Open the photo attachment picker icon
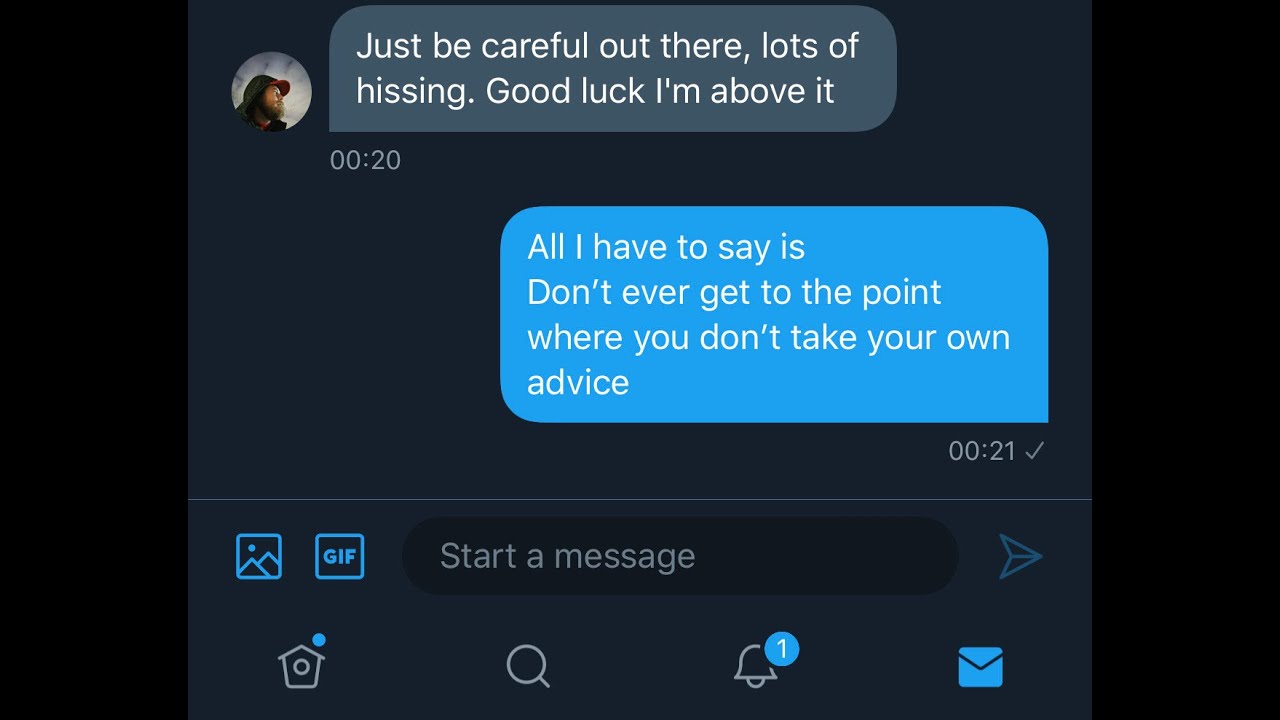Image resolution: width=1280 pixels, height=720 pixels. (x=259, y=556)
